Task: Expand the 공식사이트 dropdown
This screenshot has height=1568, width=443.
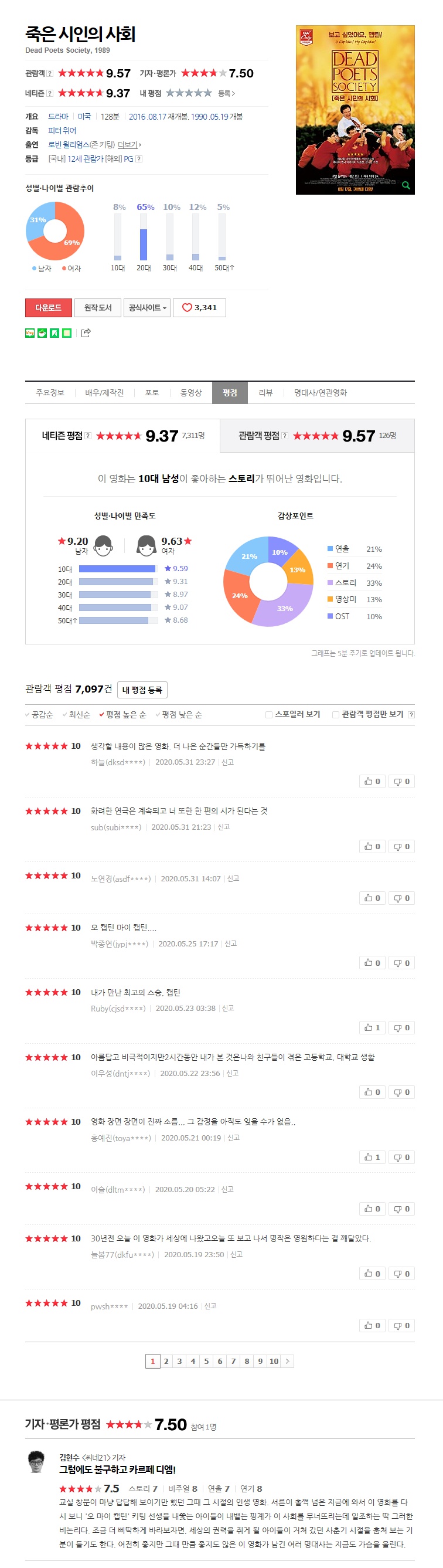Action: point(147,308)
